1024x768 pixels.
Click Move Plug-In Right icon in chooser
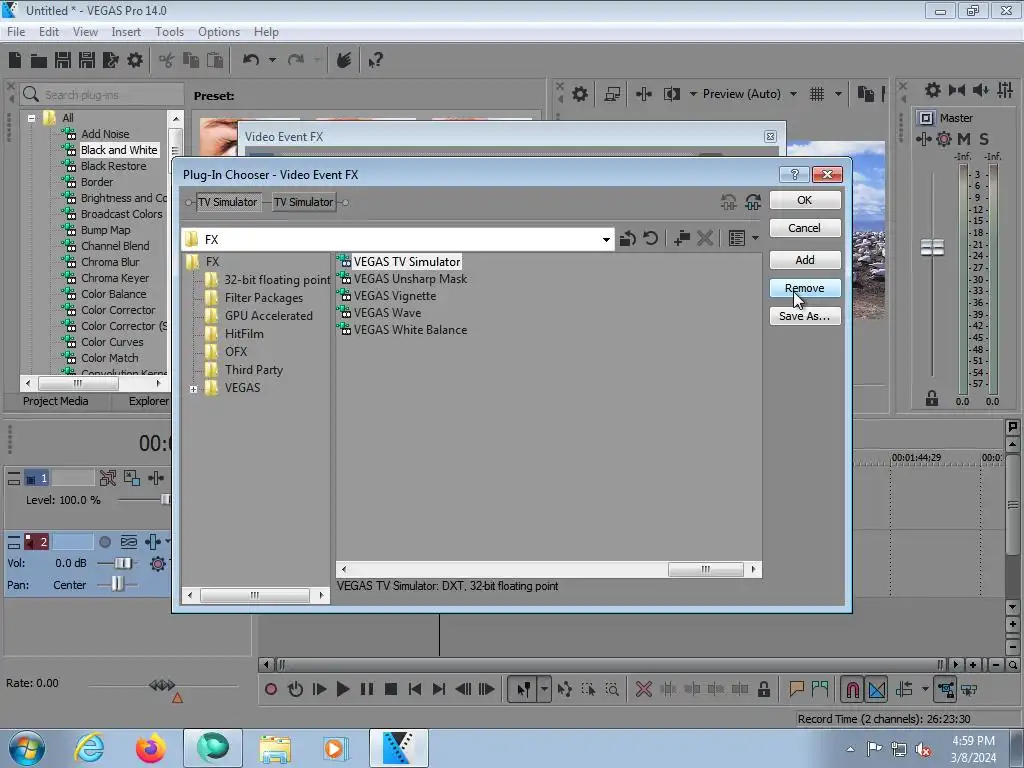(753, 202)
